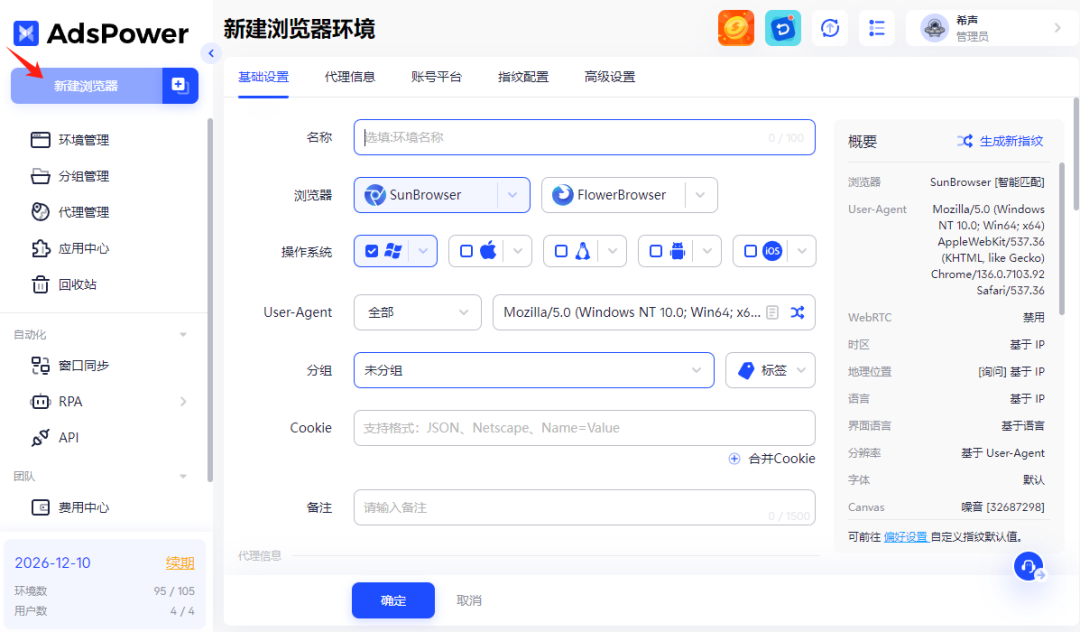This screenshot has height=632, width=1080.
Task: Expand the user account menu chevron
Action: tap(1057, 28)
